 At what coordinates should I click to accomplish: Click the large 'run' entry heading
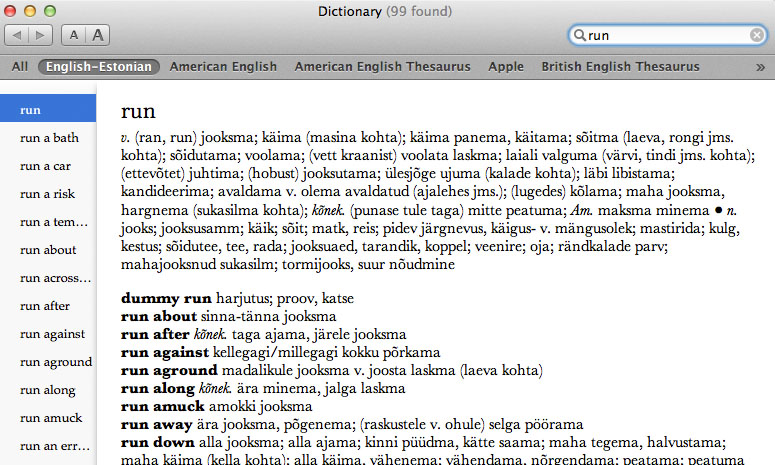pos(138,112)
